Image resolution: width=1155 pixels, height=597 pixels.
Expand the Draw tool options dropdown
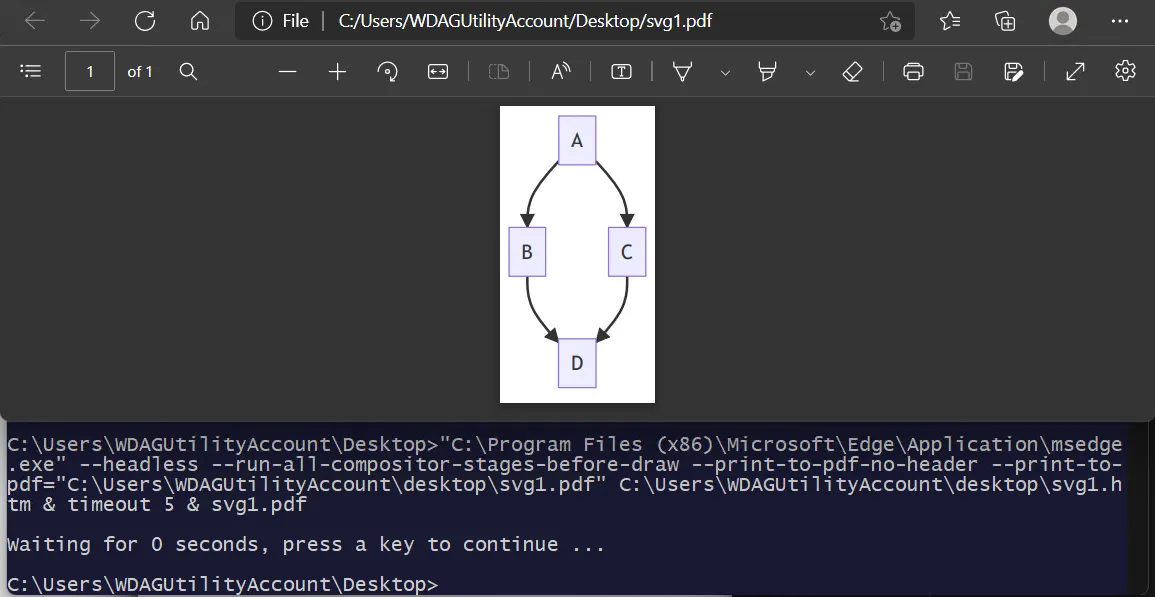(725, 72)
